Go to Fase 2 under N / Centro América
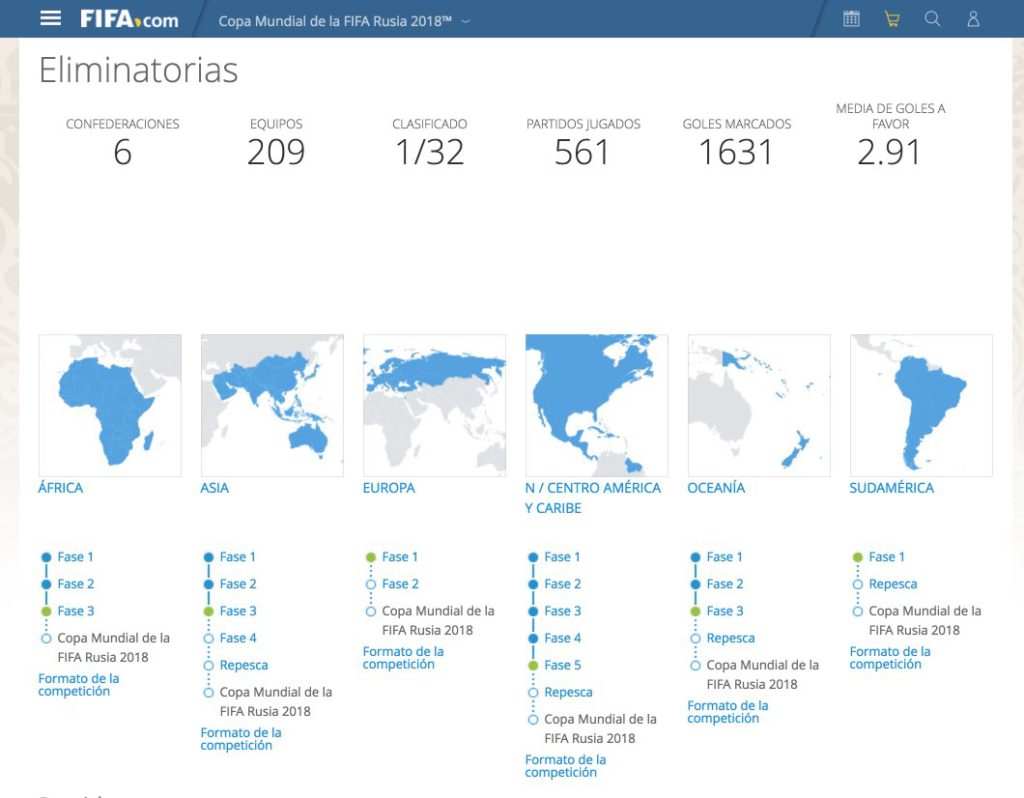 [562, 584]
